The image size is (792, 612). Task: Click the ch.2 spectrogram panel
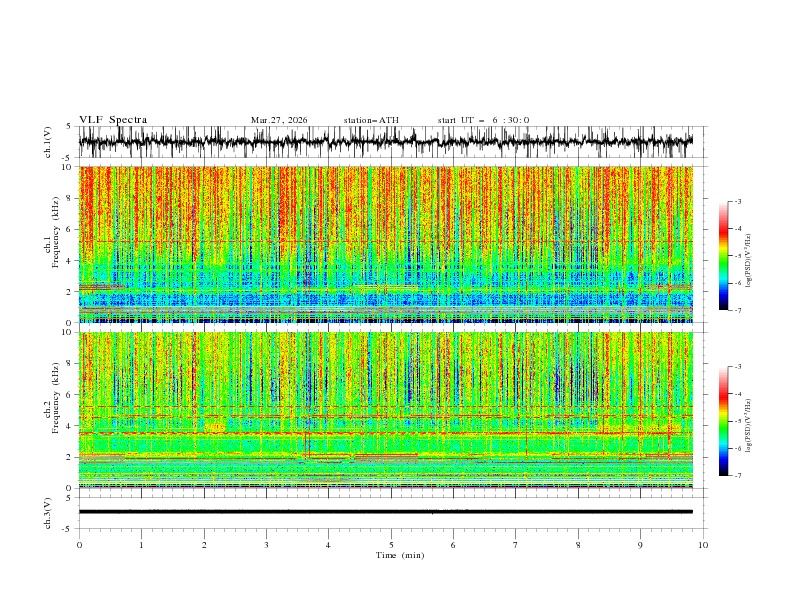point(386,410)
